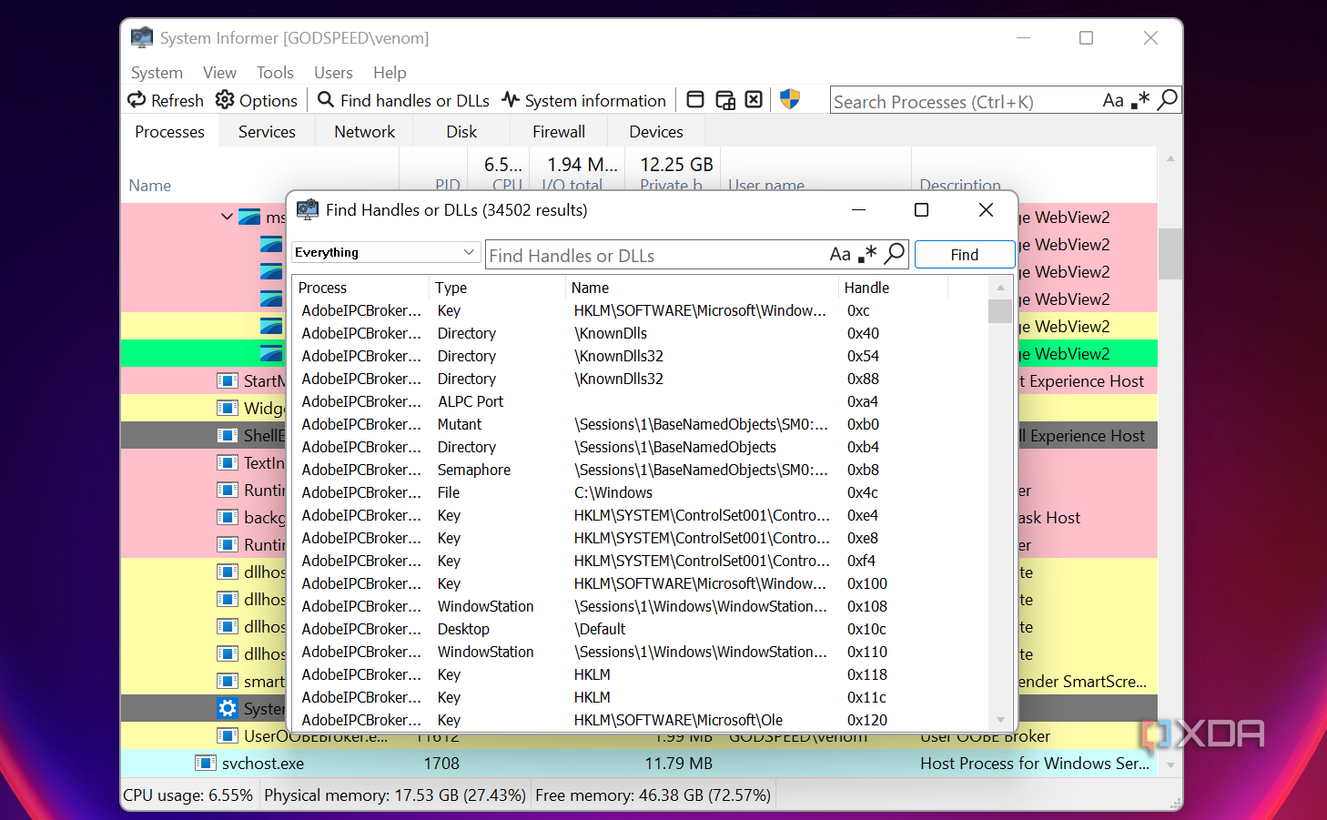This screenshot has width=1327, height=820.
Task: Click the System Informer title bar icon
Action: coord(142,38)
